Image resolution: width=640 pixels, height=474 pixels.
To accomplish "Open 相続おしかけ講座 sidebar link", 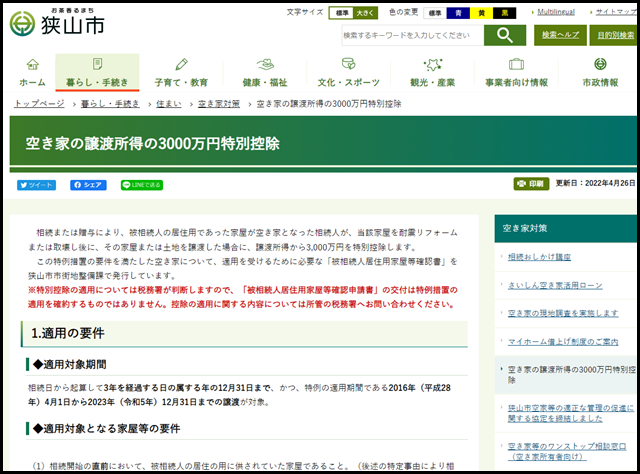I will 539,257.
